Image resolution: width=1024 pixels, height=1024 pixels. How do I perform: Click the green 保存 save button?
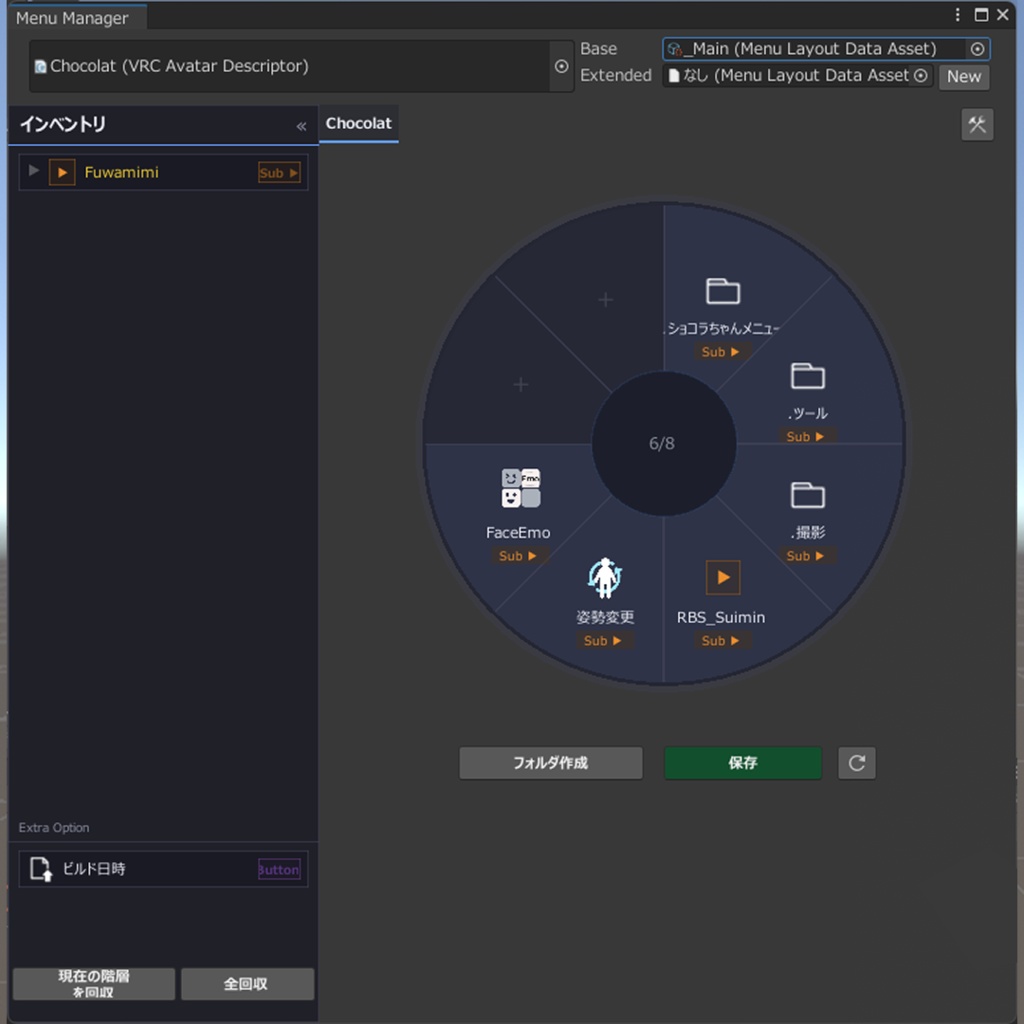coord(742,763)
